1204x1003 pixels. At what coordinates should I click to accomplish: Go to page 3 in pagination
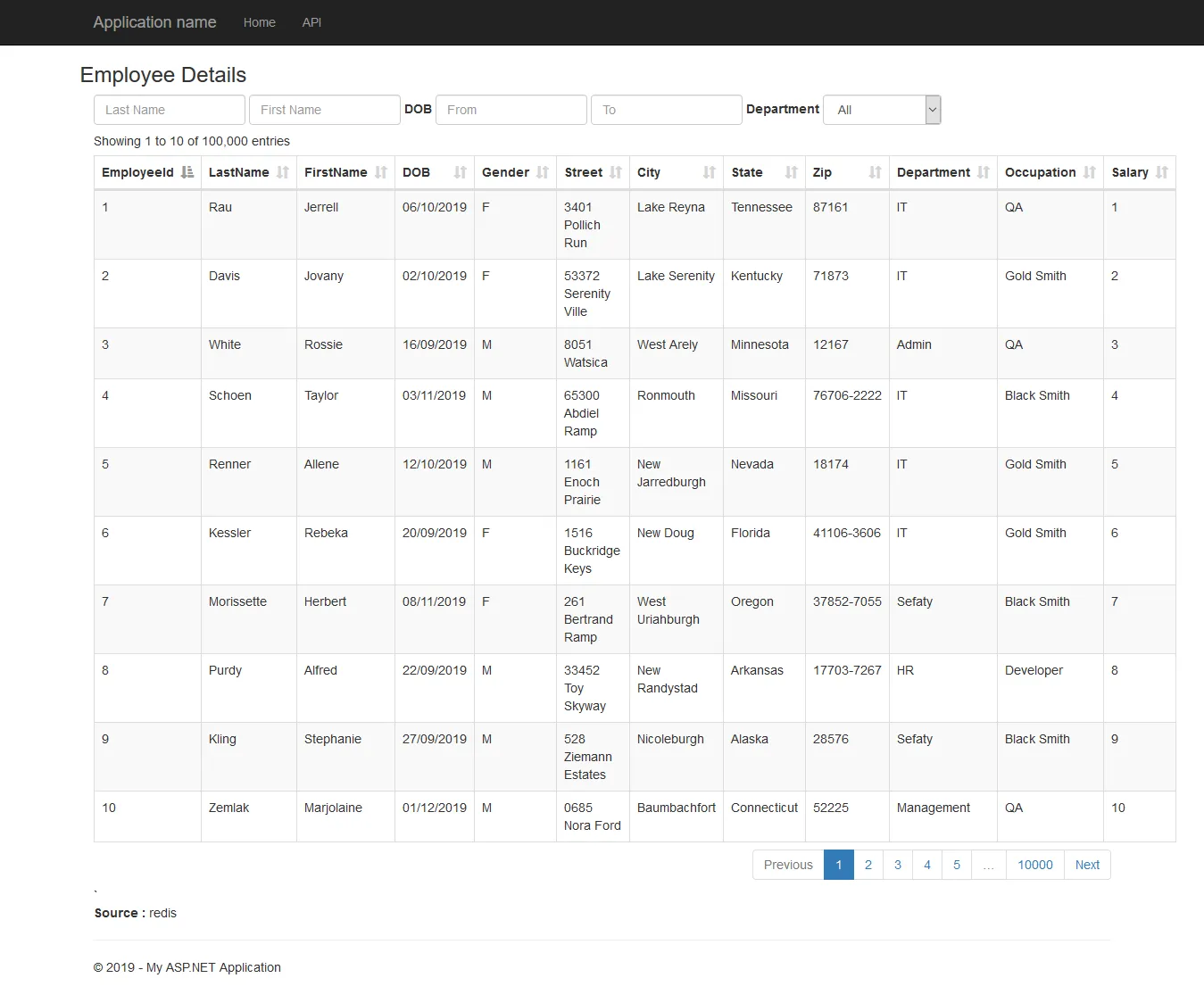click(x=898, y=865)
